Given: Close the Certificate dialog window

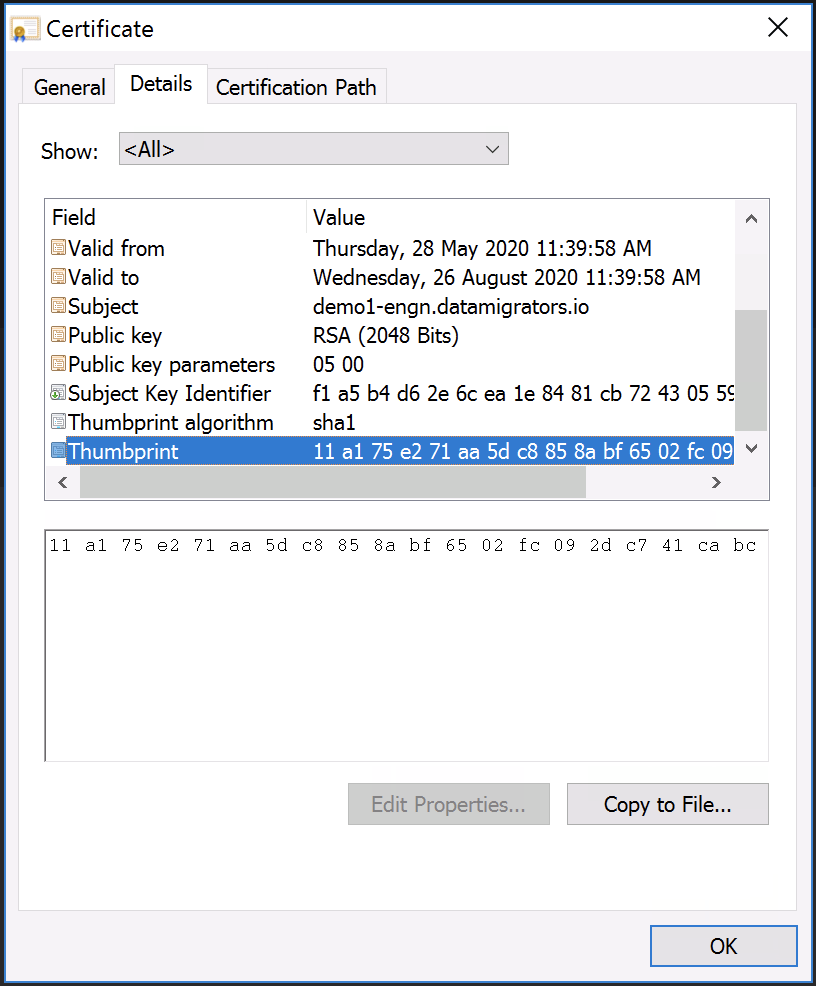Looking at the screenshot, I should 777,28.
